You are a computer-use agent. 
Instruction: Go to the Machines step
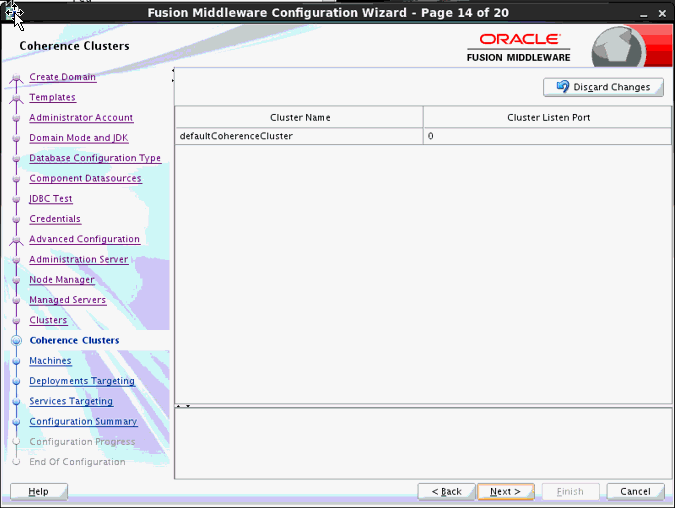[50, 361]
